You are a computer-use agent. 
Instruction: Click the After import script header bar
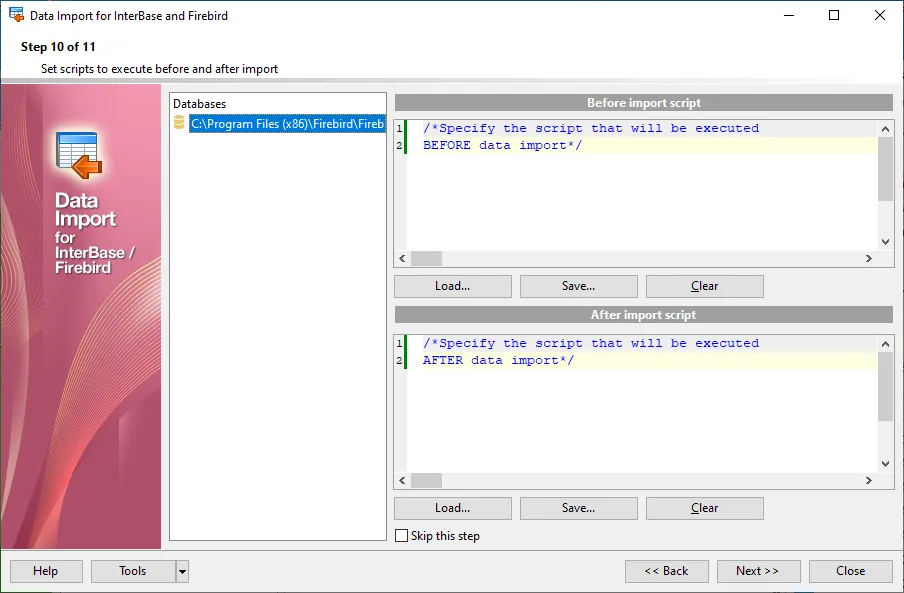pyautogui.click(x=643, y=315)
